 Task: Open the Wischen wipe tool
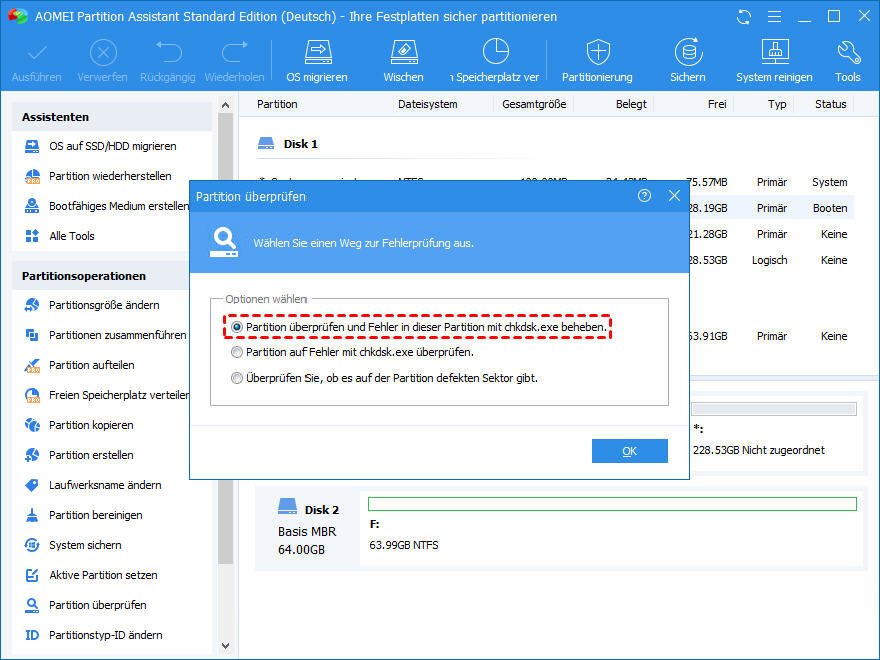pos(403,61)
